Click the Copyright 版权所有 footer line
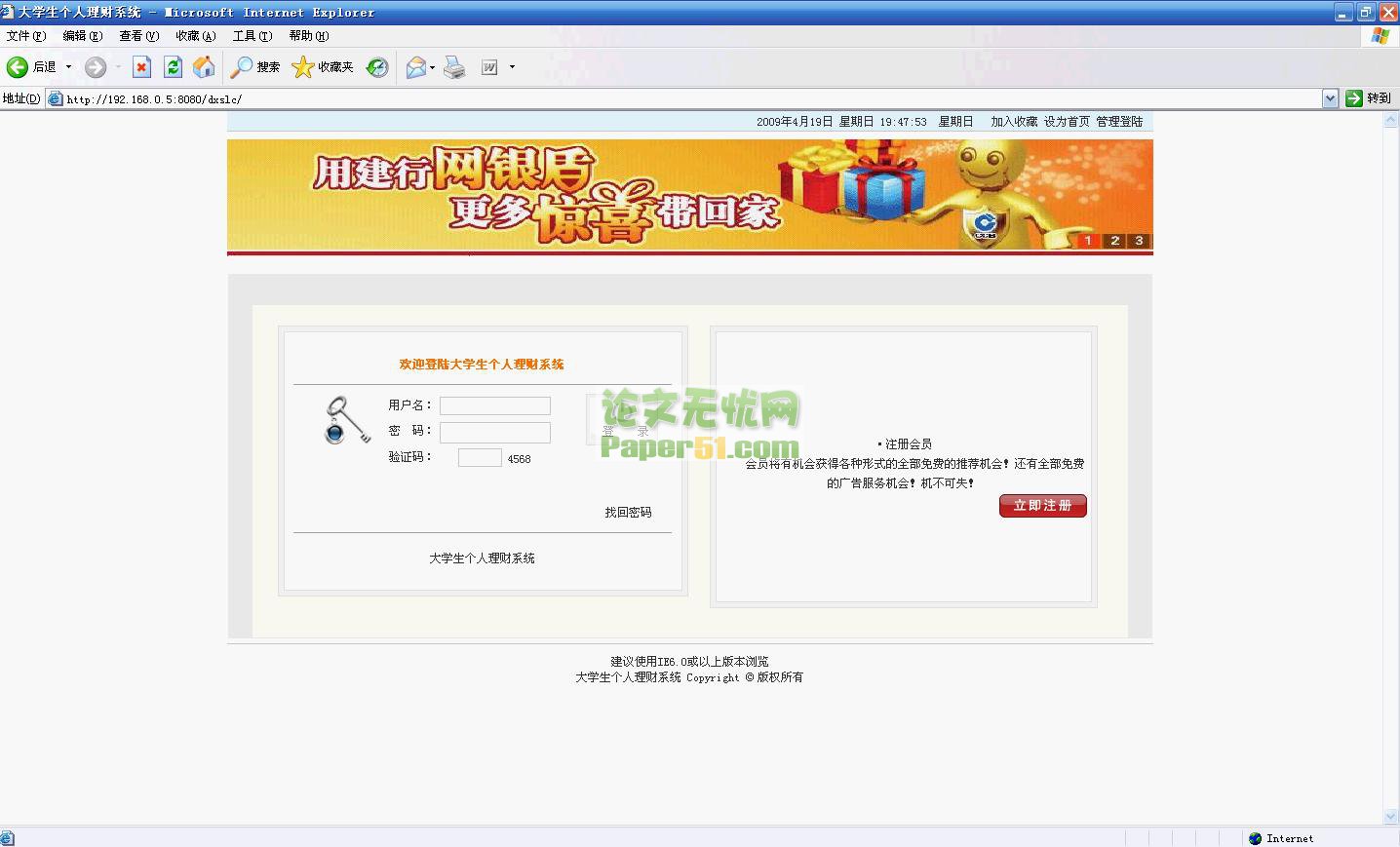Viewport: 1400px width, 847px height. click(x=689, y=677)
